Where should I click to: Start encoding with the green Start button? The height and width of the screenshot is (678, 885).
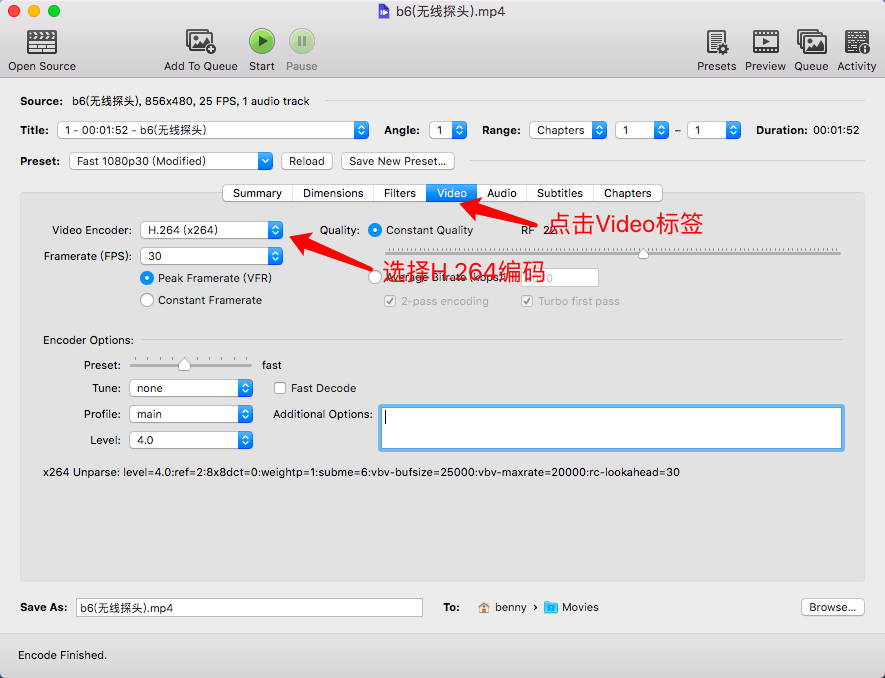262,41
